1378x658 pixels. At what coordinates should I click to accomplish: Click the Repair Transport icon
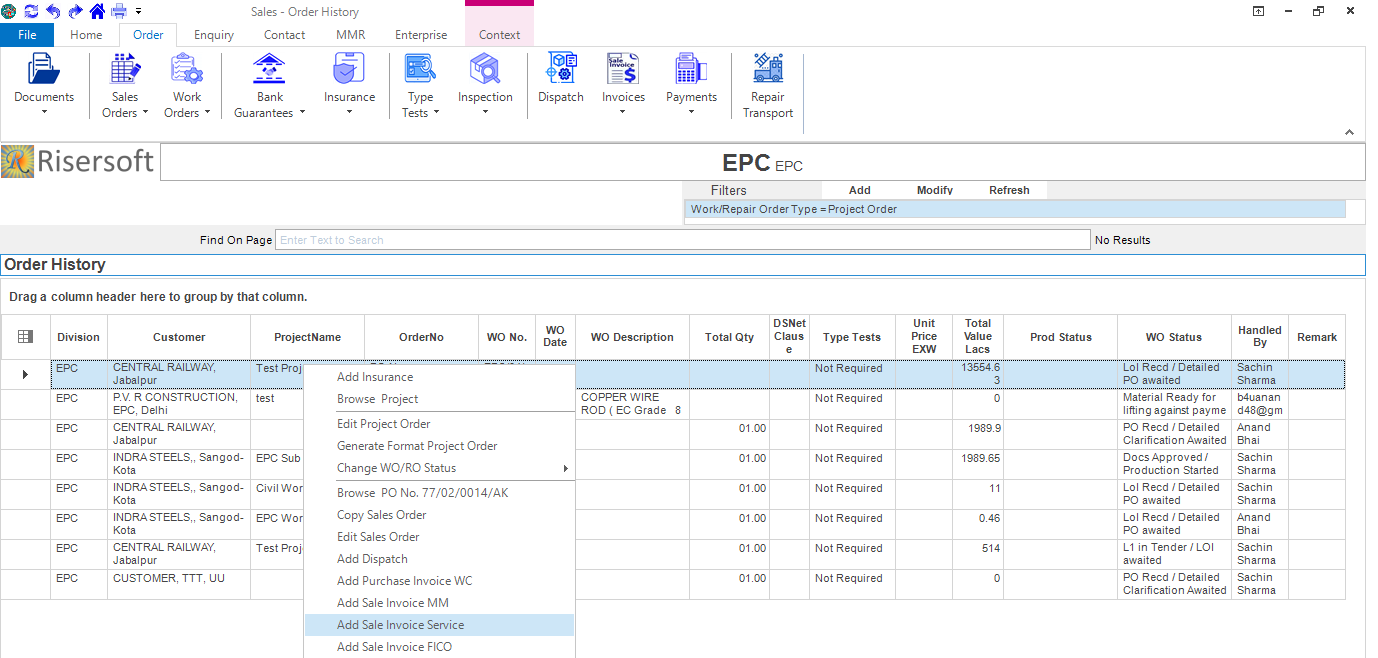(x=768, y=70)
